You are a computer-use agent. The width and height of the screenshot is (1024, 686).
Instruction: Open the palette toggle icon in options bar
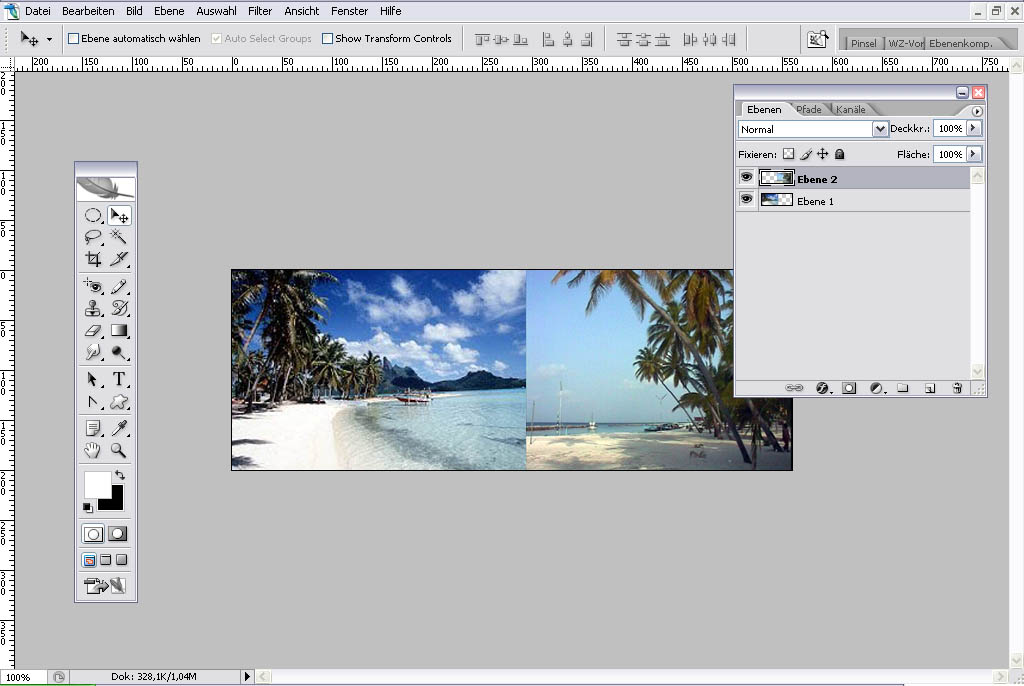point(818,39)
